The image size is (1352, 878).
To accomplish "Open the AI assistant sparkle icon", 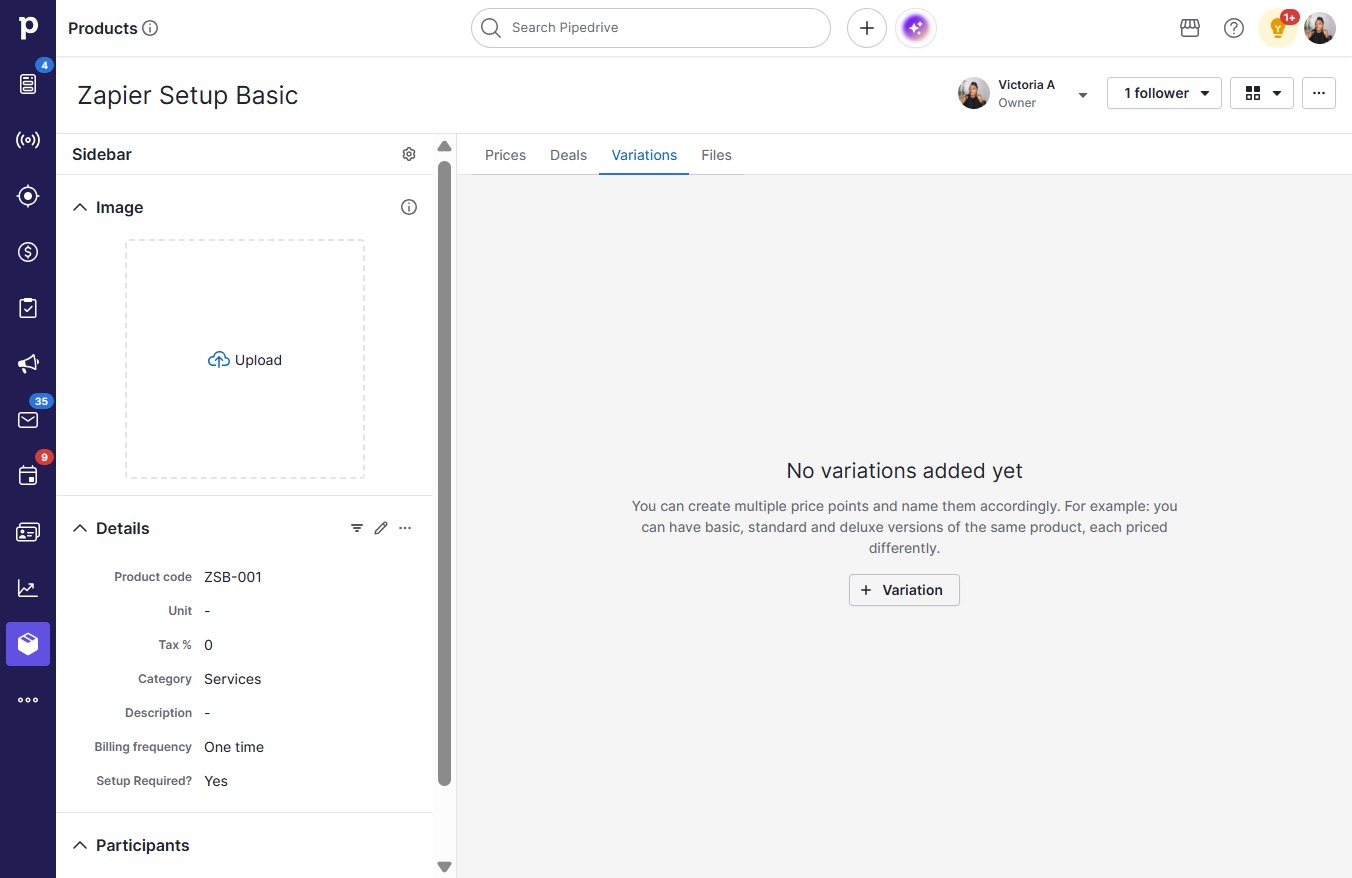I will 916,28.
